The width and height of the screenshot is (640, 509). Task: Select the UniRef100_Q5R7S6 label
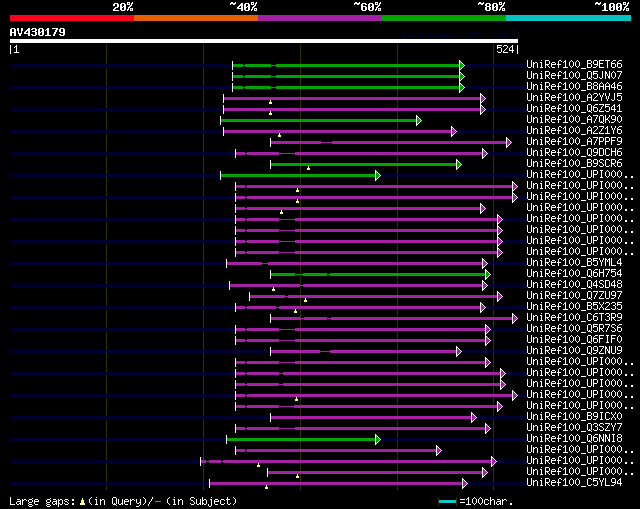click(x=574, y=329)
